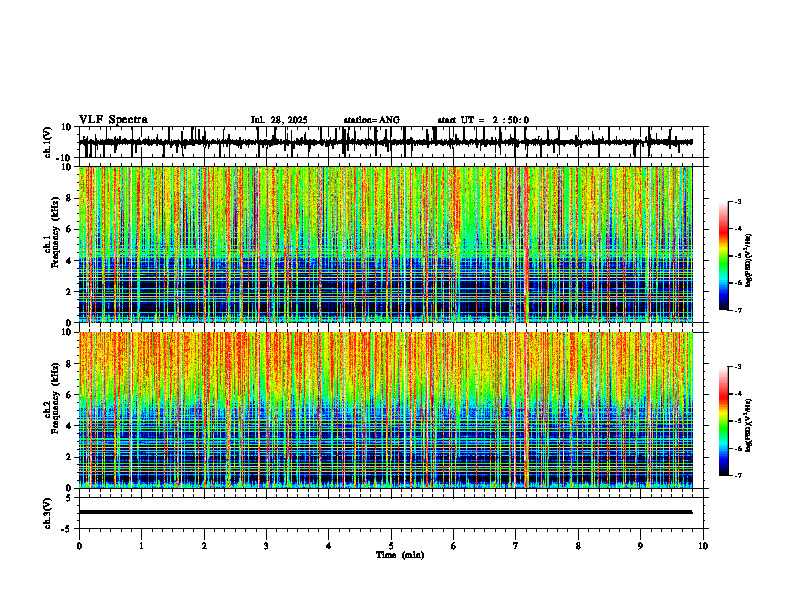Screen dimensions: 792x612
Task: Click the Time (min) axis title
Action: [x=400, y=555]
